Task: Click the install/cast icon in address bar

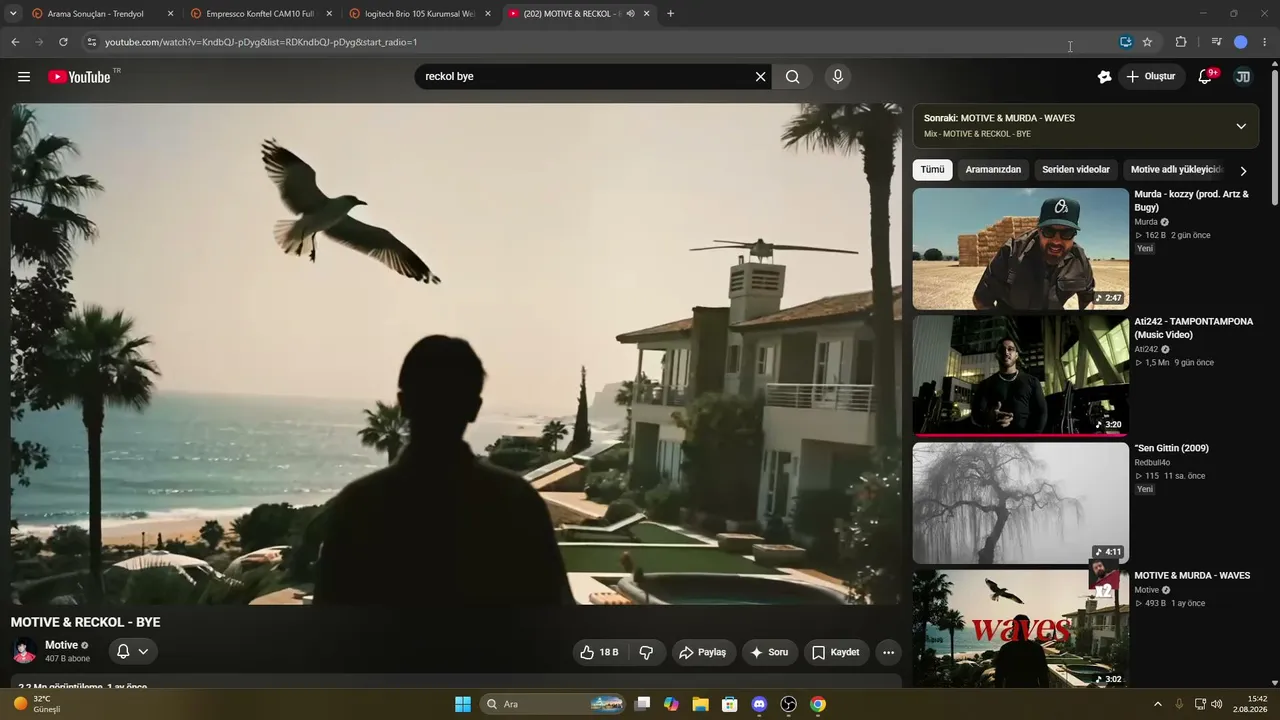Action: (x=1126, y=42)
